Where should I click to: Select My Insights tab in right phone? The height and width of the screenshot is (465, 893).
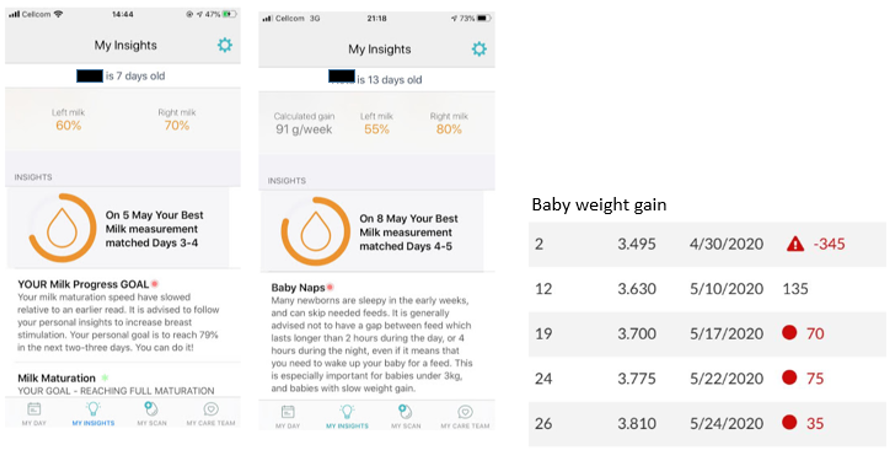pyautogui.click(x=347, y=417)
